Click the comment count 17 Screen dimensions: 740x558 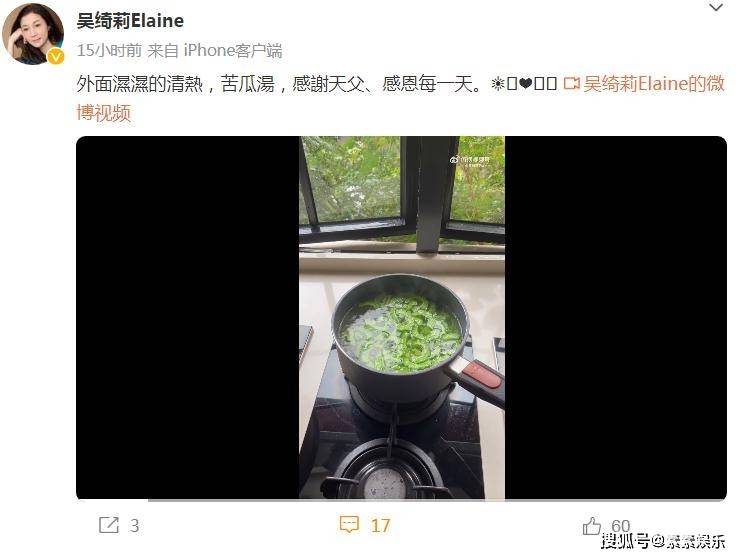380,526
